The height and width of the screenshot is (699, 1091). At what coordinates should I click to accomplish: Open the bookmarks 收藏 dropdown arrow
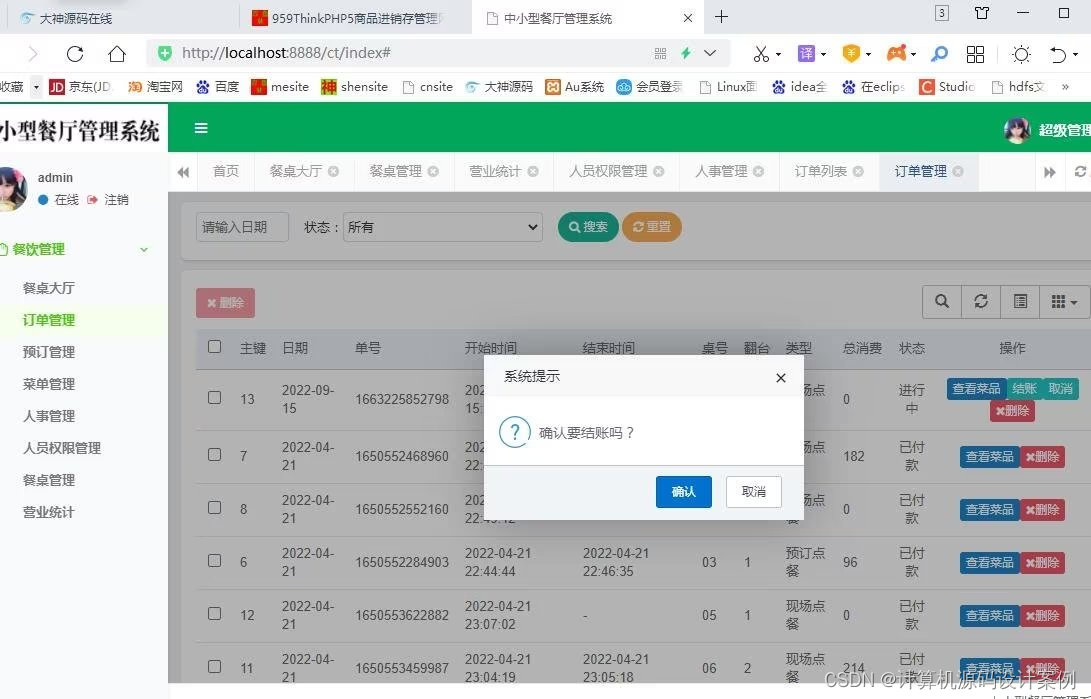tap(36, 87)
